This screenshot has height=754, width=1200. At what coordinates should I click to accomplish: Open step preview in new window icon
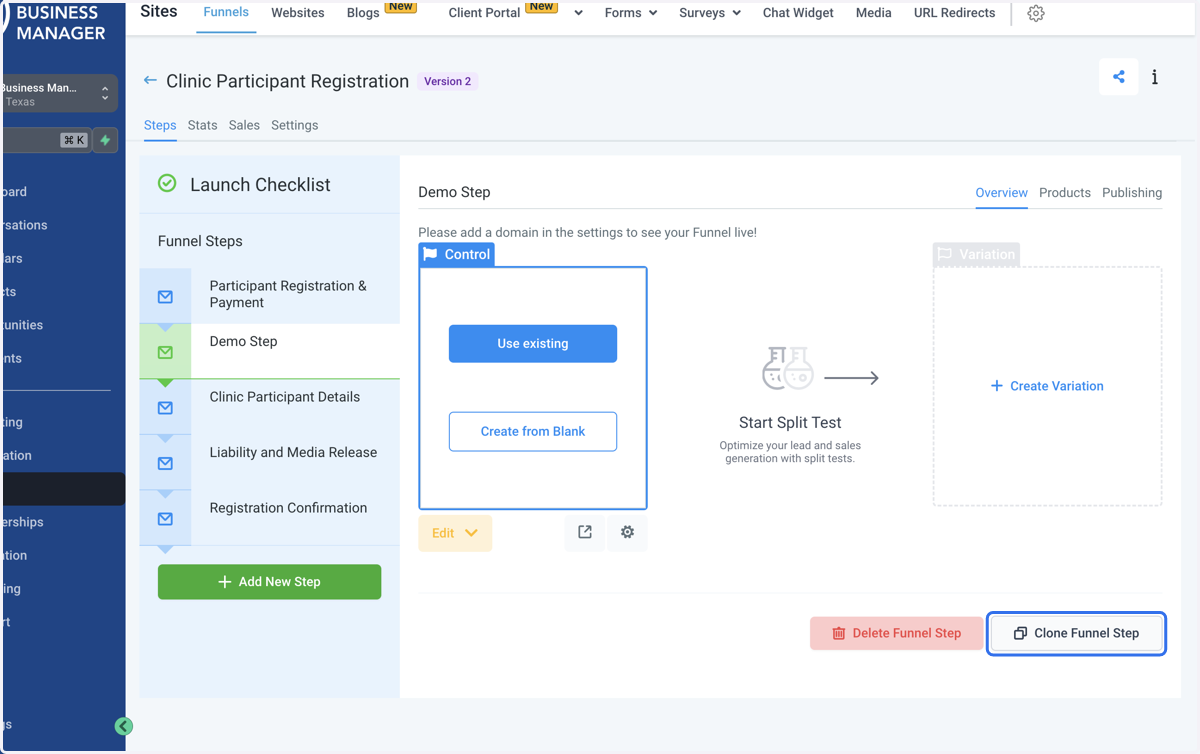coord(585,533)
